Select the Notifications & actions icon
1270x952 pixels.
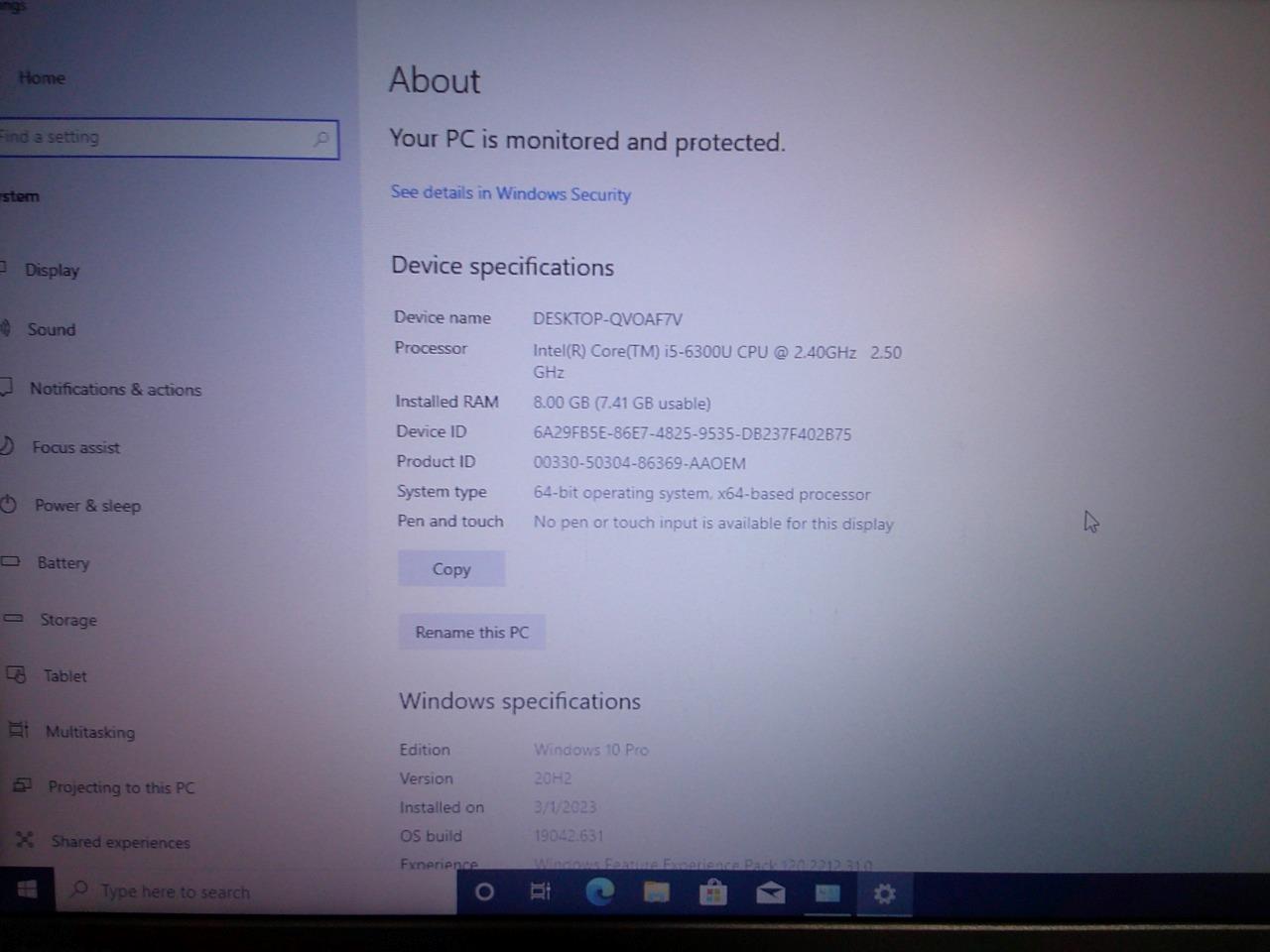tap(5, 388)
